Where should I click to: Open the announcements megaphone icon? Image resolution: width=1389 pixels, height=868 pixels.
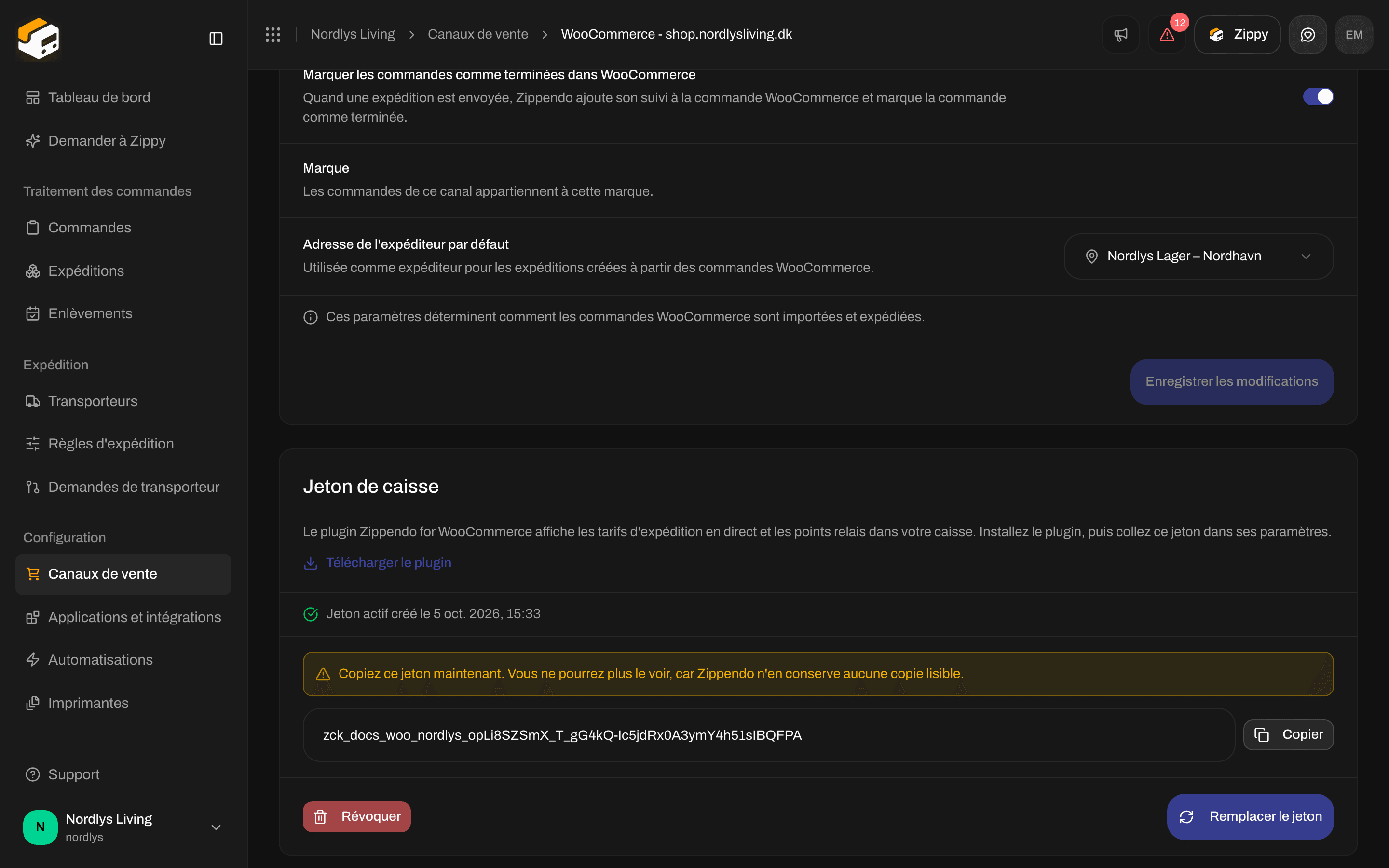(x=1120, y=34)
